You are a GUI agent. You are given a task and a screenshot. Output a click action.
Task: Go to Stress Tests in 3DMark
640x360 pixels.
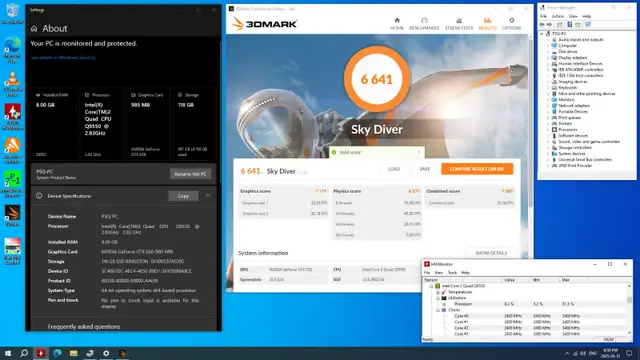pyautogui.click(x=459, y=24)
